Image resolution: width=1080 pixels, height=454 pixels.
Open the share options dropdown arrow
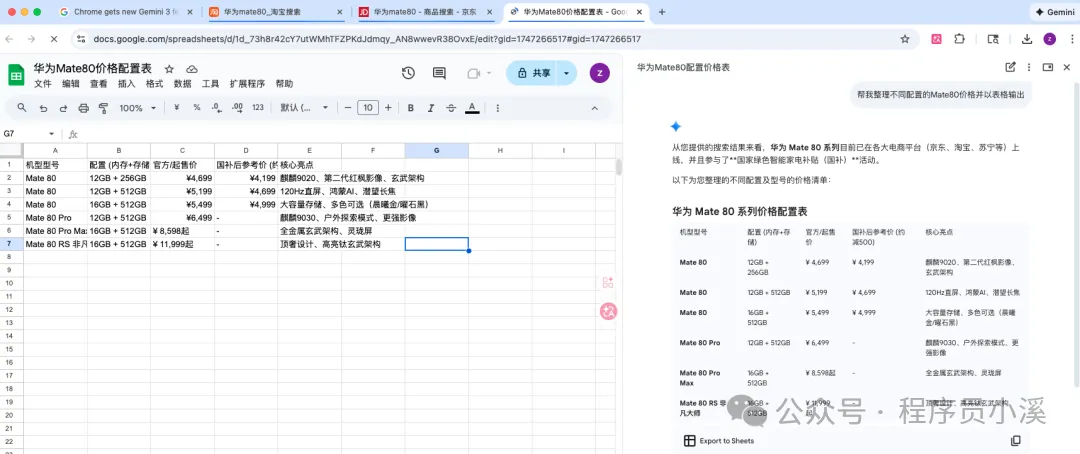pos(567,73)
